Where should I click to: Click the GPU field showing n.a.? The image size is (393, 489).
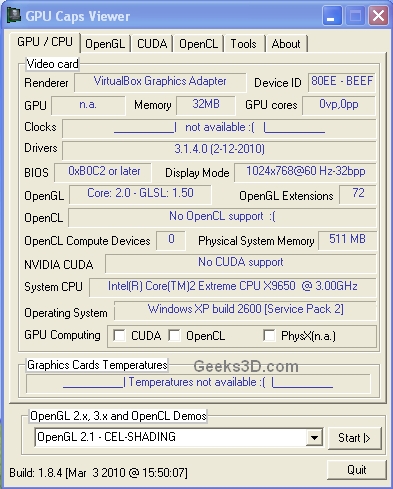coord(88,105)
